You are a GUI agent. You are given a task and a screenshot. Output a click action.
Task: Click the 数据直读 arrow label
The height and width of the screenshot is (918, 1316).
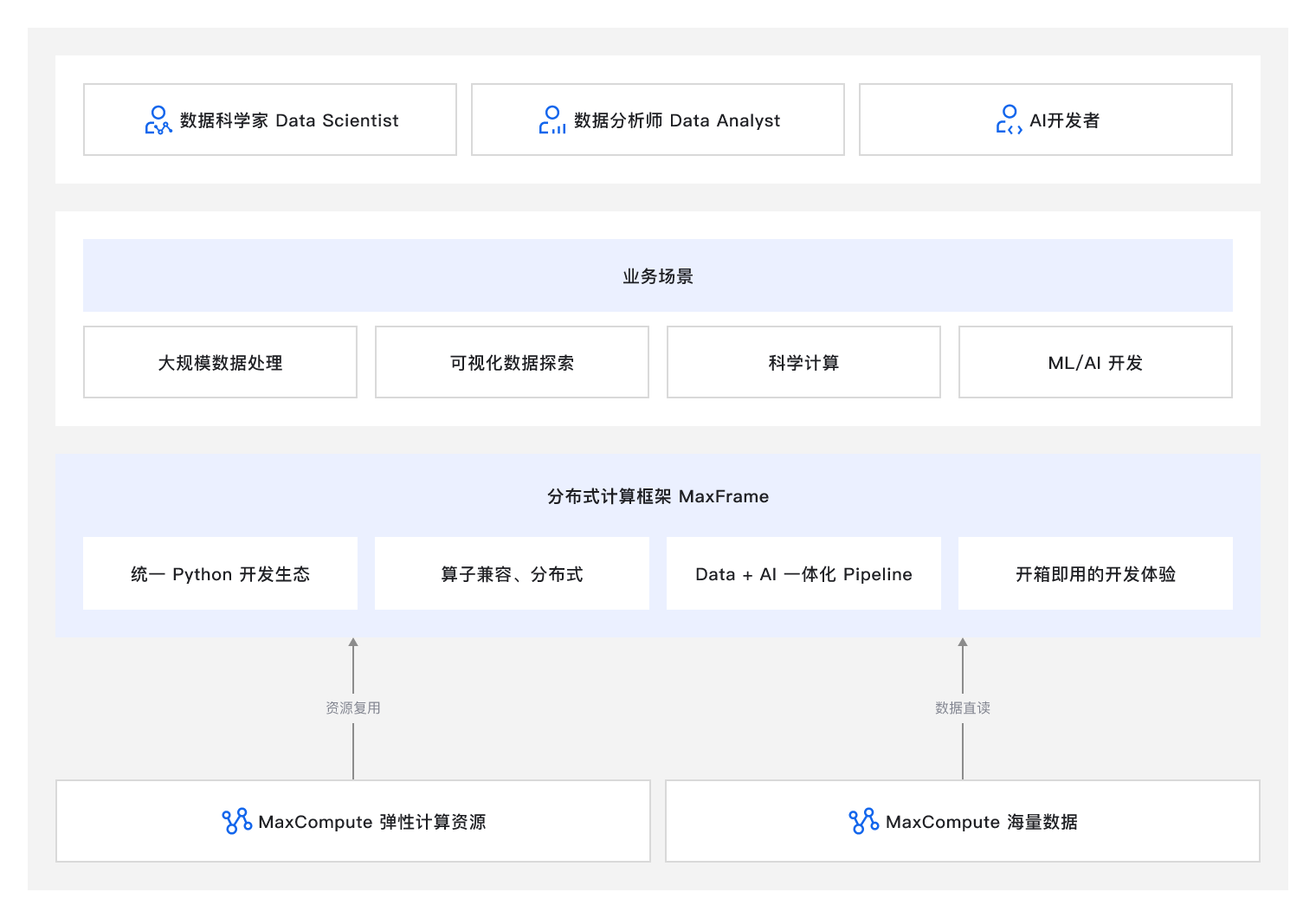963,708
